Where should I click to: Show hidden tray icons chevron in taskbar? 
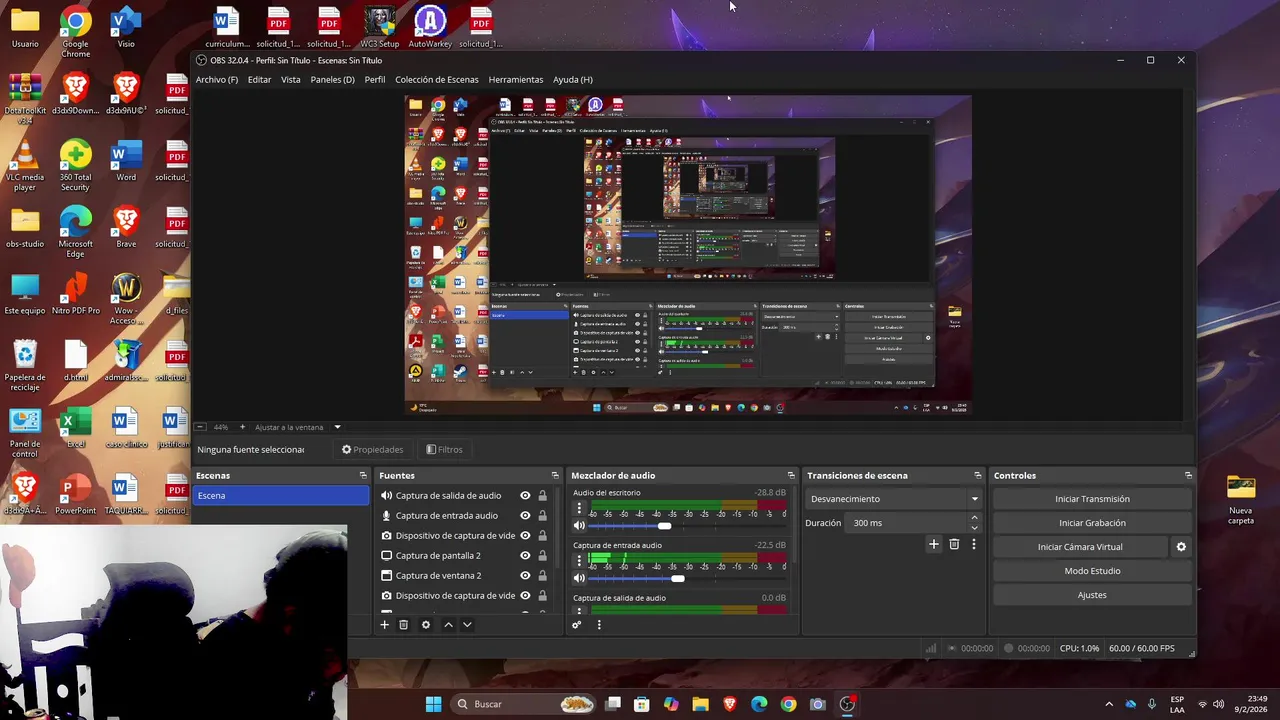coord(1108,704)
